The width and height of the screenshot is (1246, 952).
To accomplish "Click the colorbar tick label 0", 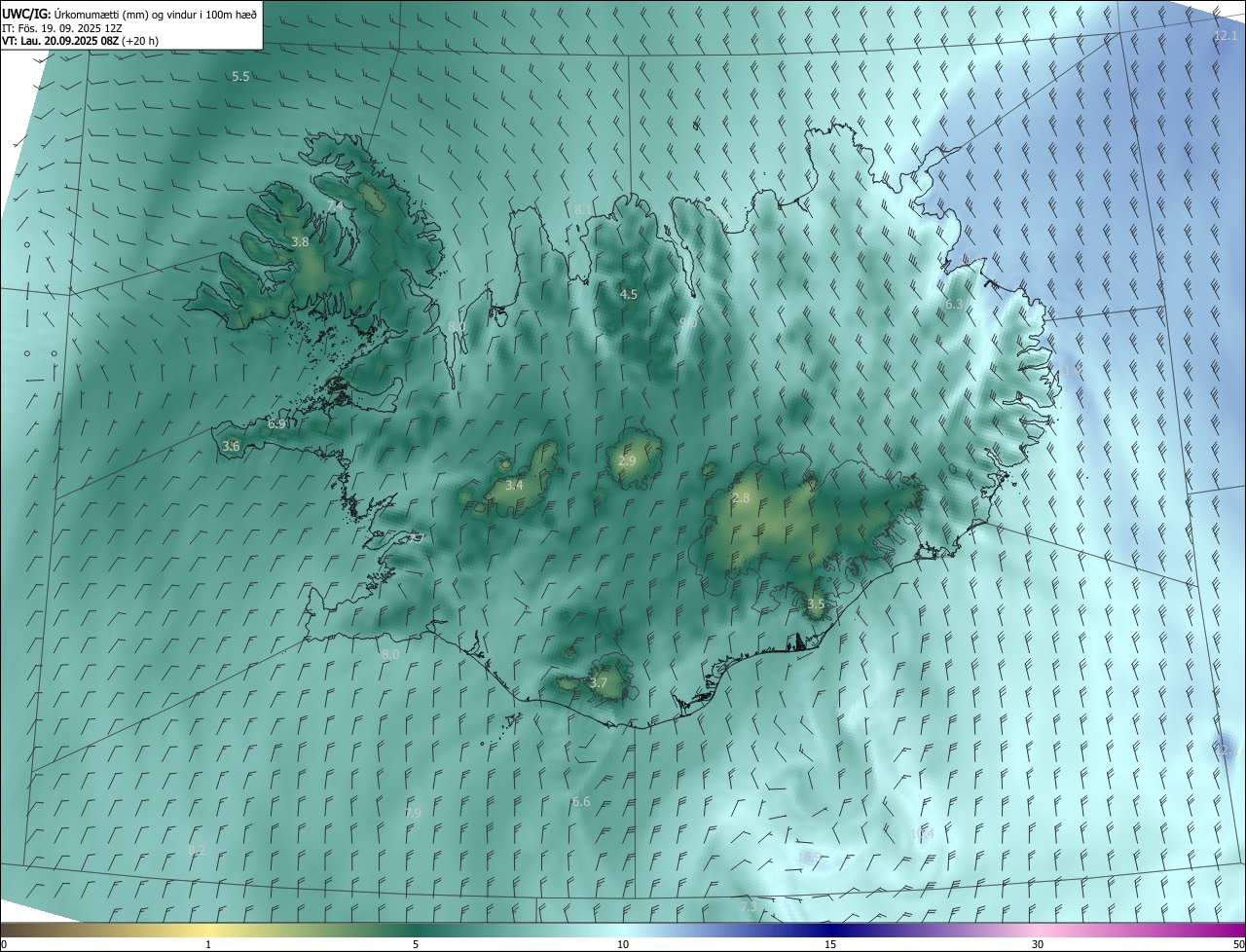I will point(4,944).
